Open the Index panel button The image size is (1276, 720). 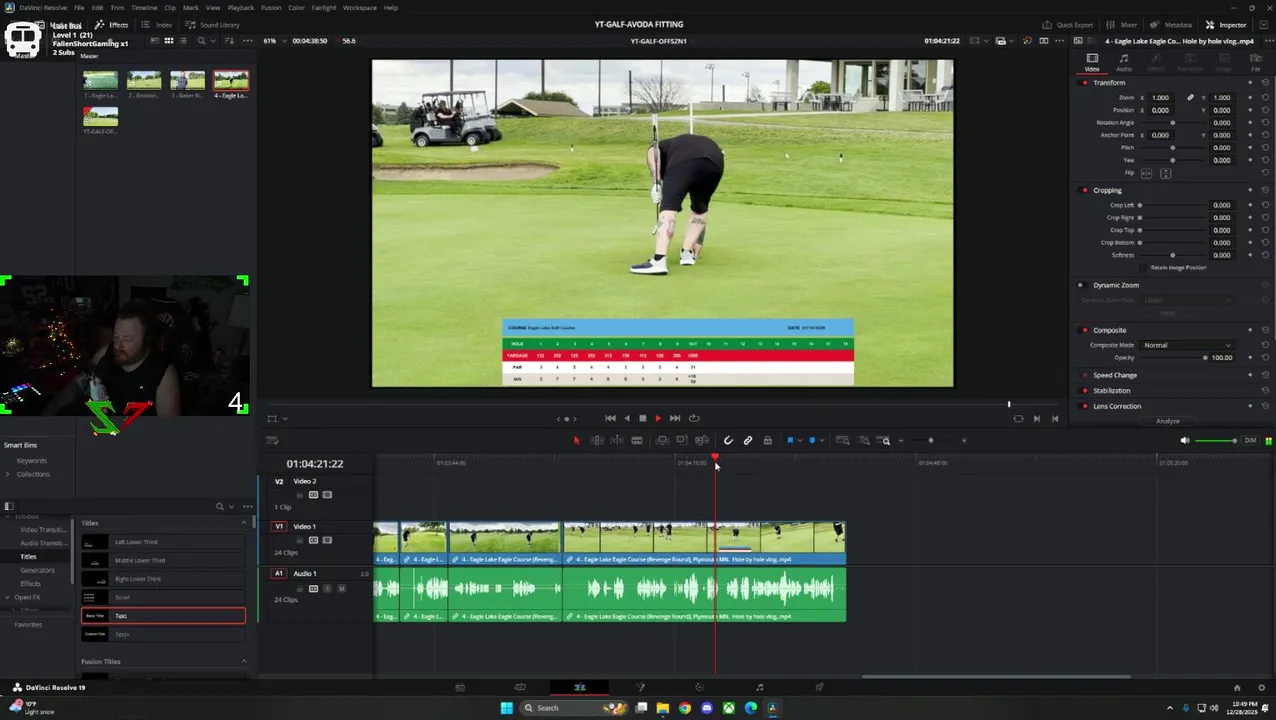[x=157, y=25]
